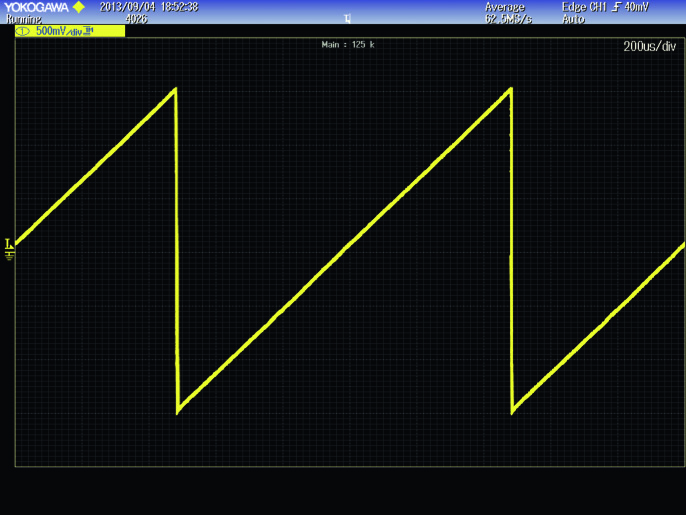Click the Main : 125 k record length text
This screenshot has height=515, width=686.
point(348,45)
